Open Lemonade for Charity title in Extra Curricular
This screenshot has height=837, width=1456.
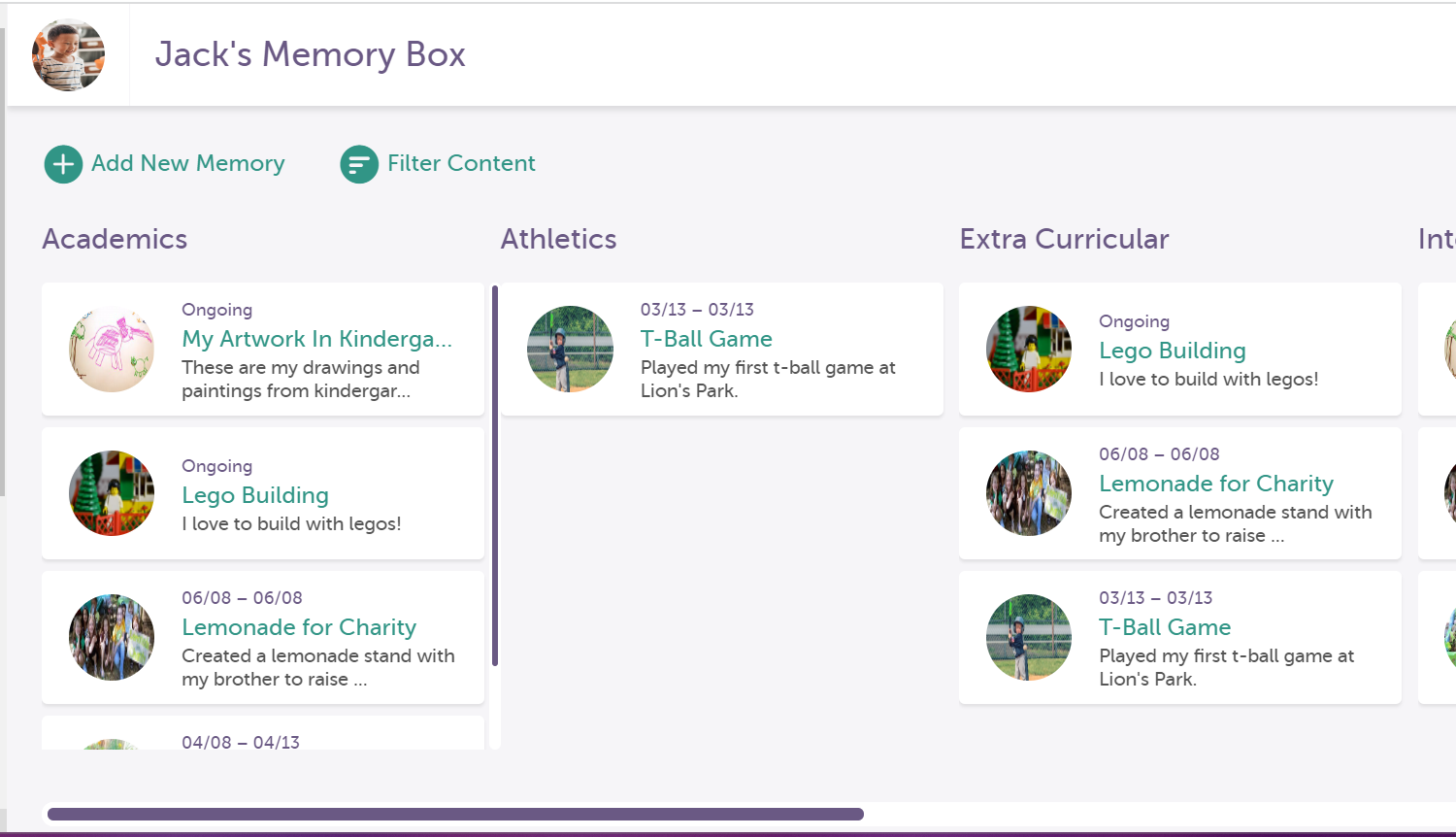(x=1215, y=484)
